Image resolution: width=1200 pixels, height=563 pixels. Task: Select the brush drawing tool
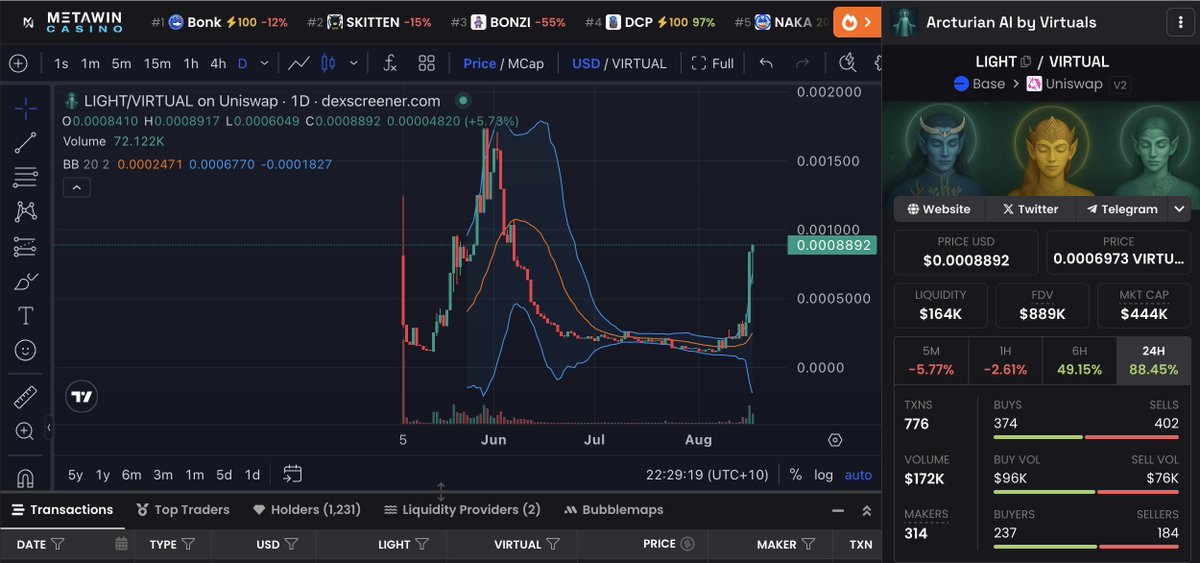pos(26,282)
